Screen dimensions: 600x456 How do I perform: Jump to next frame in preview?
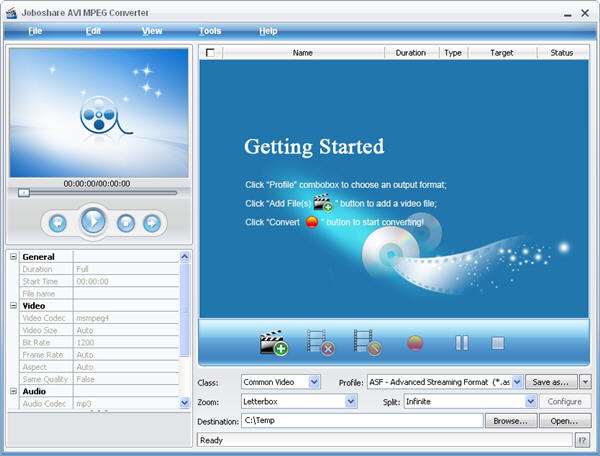(x=152, y=223)
